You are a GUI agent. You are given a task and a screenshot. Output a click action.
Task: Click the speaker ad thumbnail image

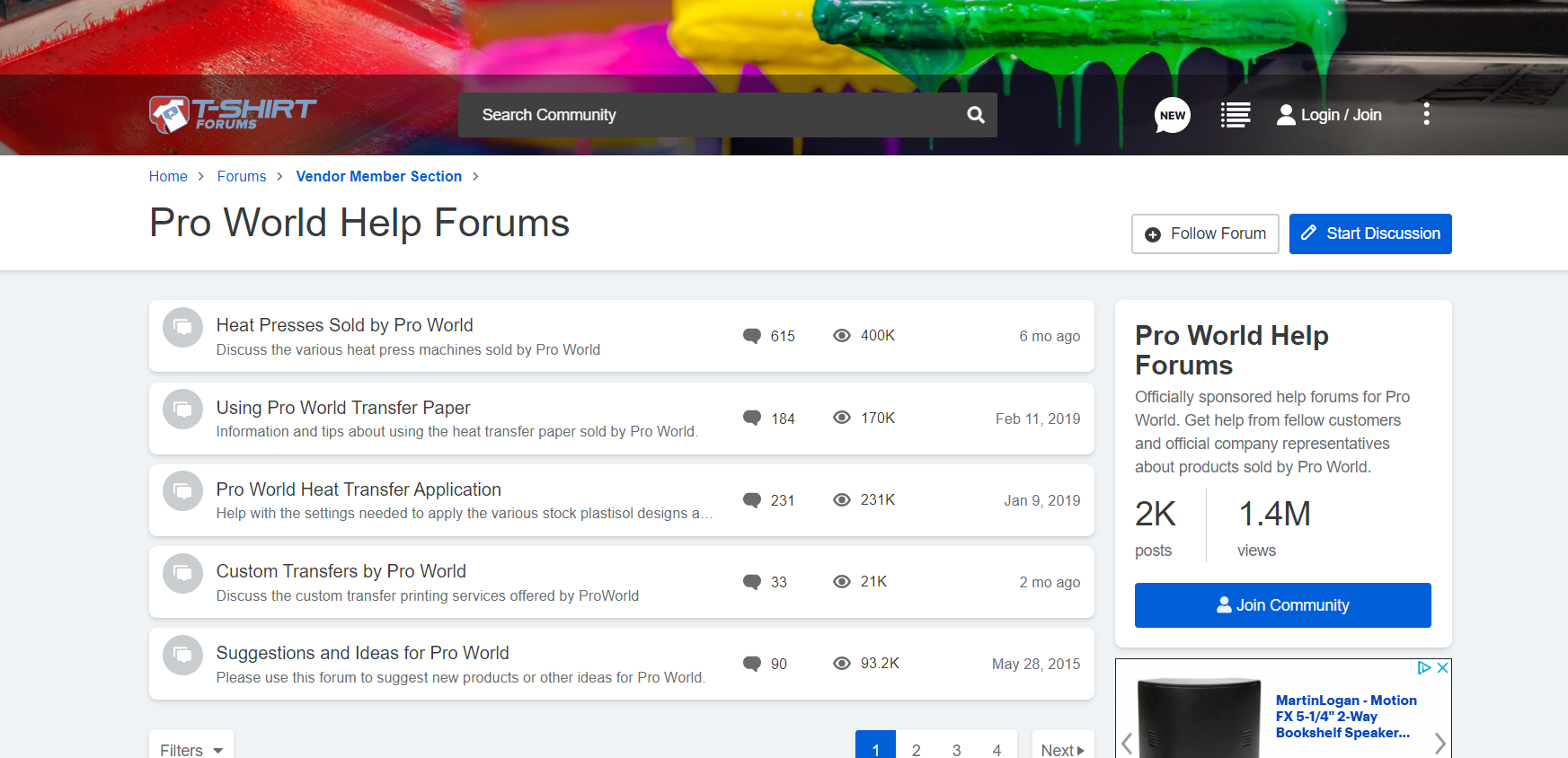click(x=1200, y=718)
